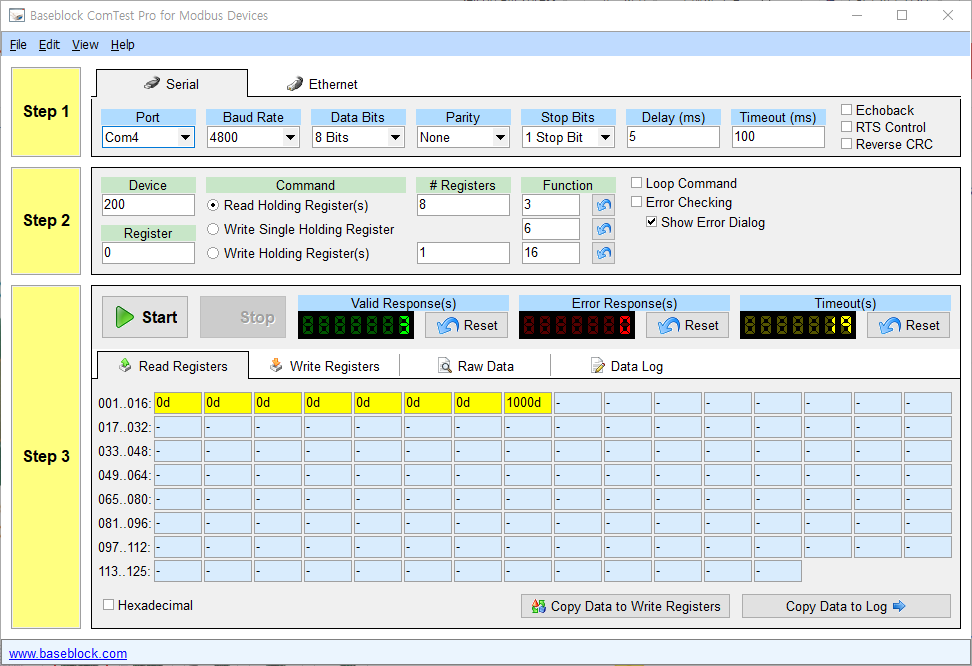Enable the Loop Command checkbox
Viewport: 972px width, 666px height.
pyautogui.click(x=636, y=183)
